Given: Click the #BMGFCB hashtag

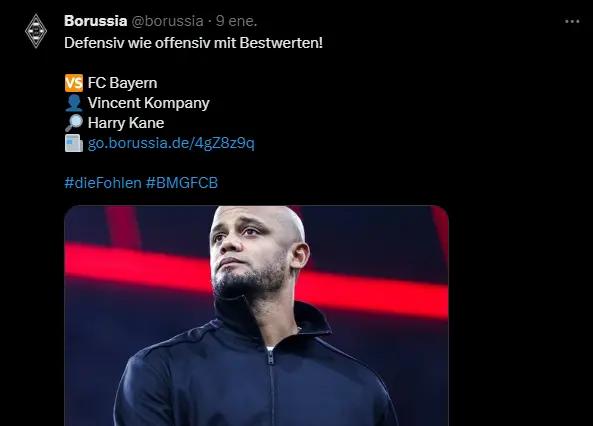Looking at the screenshot, I should coord(182,183).
